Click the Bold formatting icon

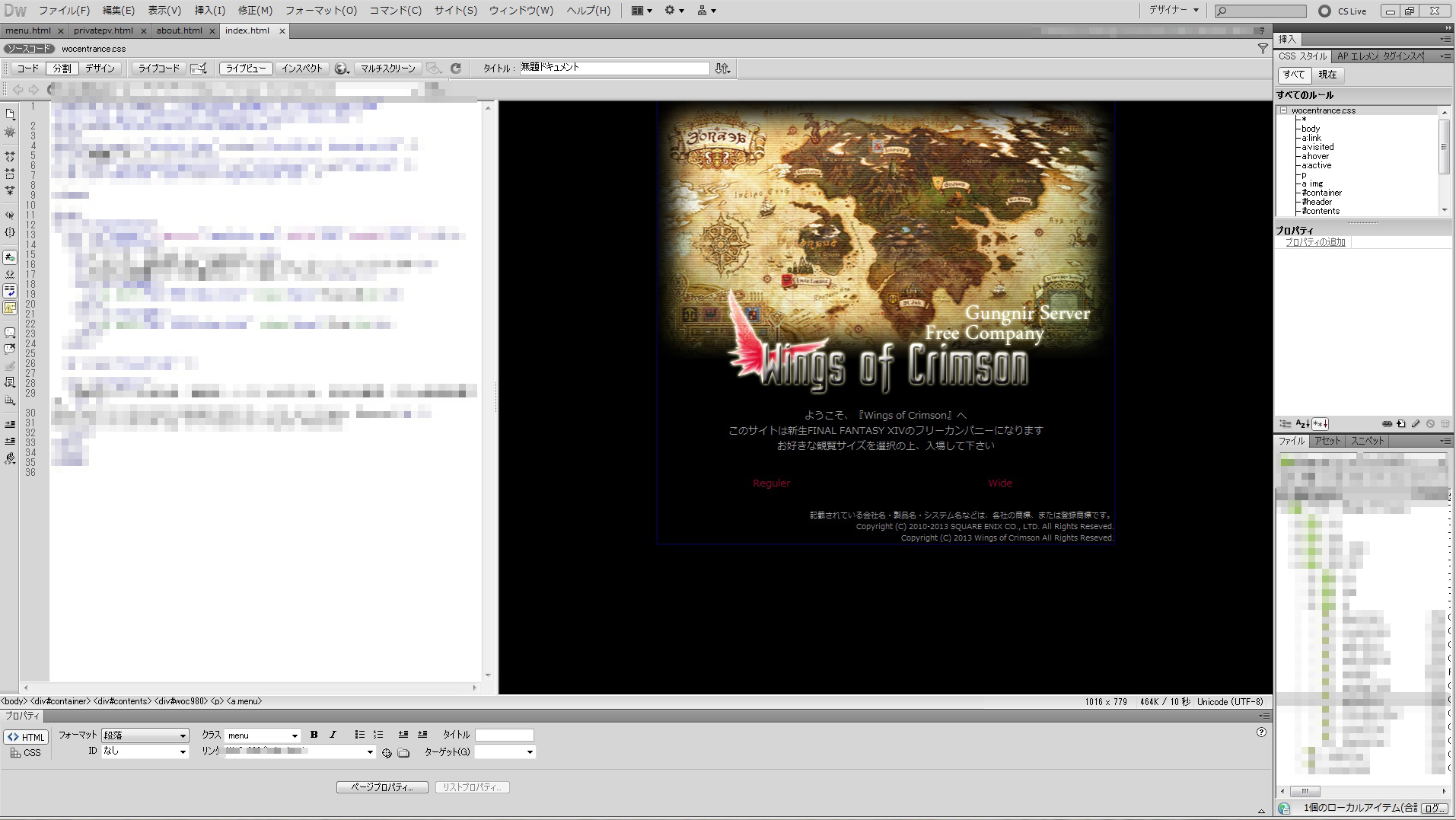pos(314,735)
